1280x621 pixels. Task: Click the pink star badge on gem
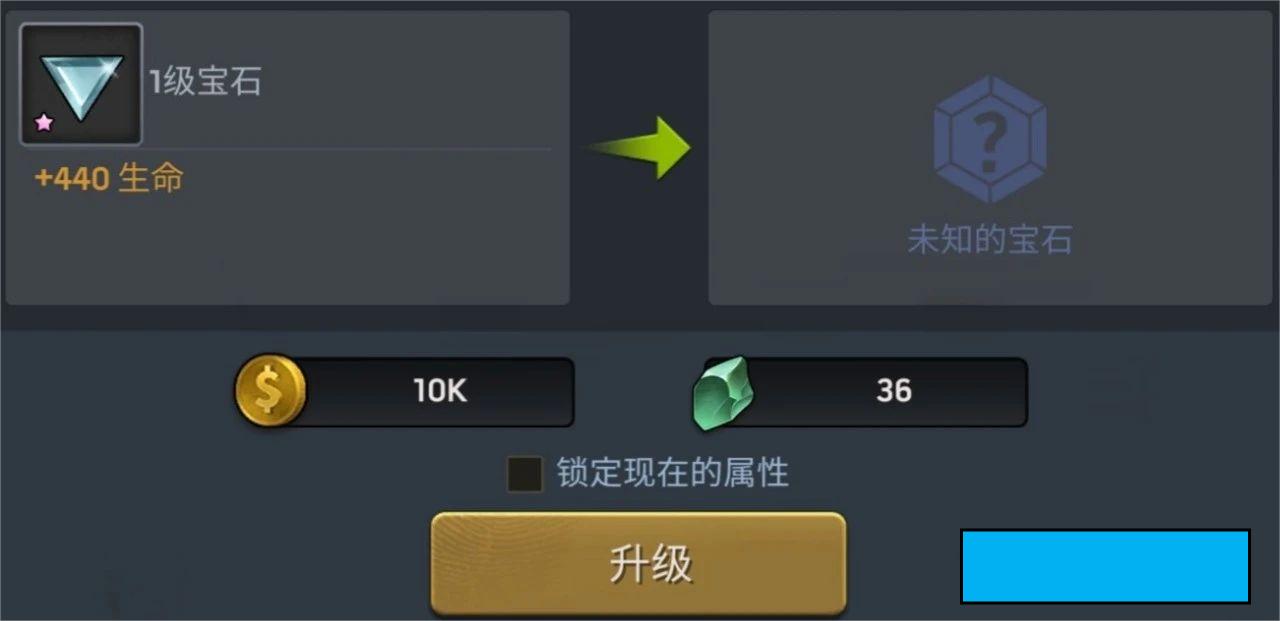pos(44,123)
